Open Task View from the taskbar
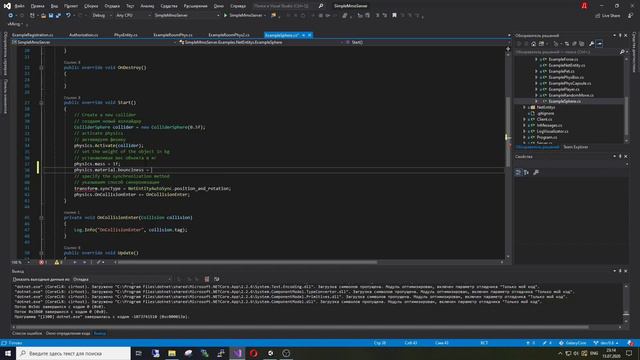Screen dimensions: 640x360 click(139, 353)
